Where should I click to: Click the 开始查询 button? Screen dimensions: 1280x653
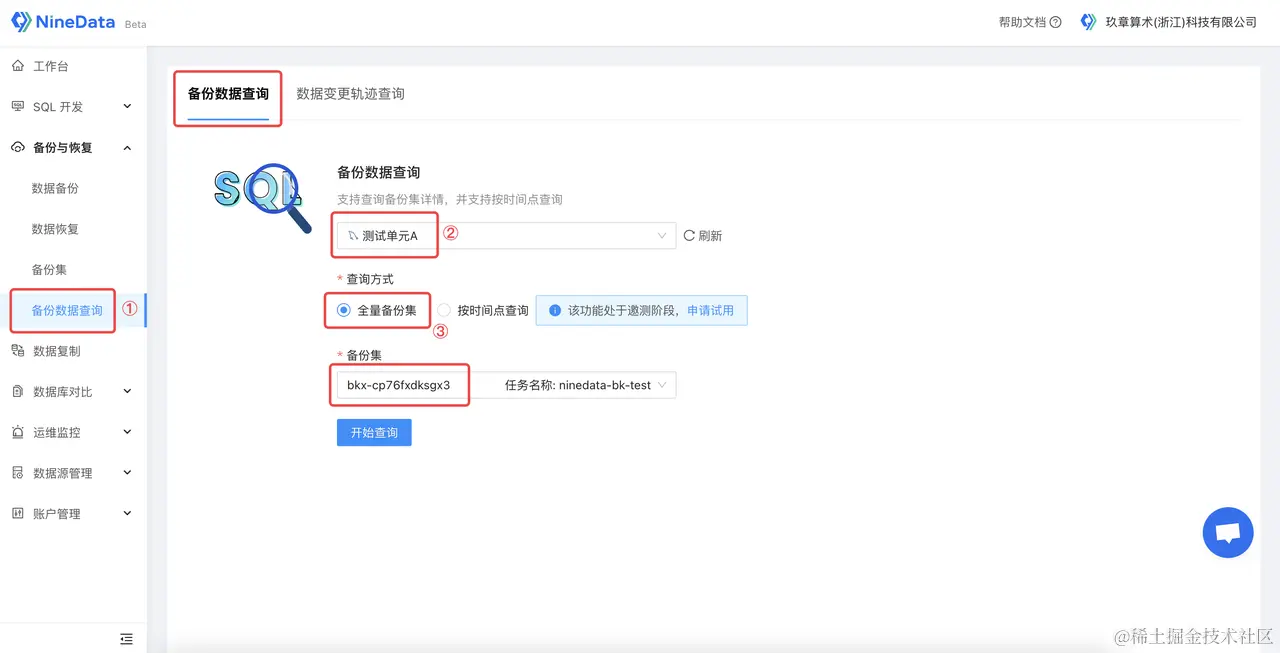(373, 432)
